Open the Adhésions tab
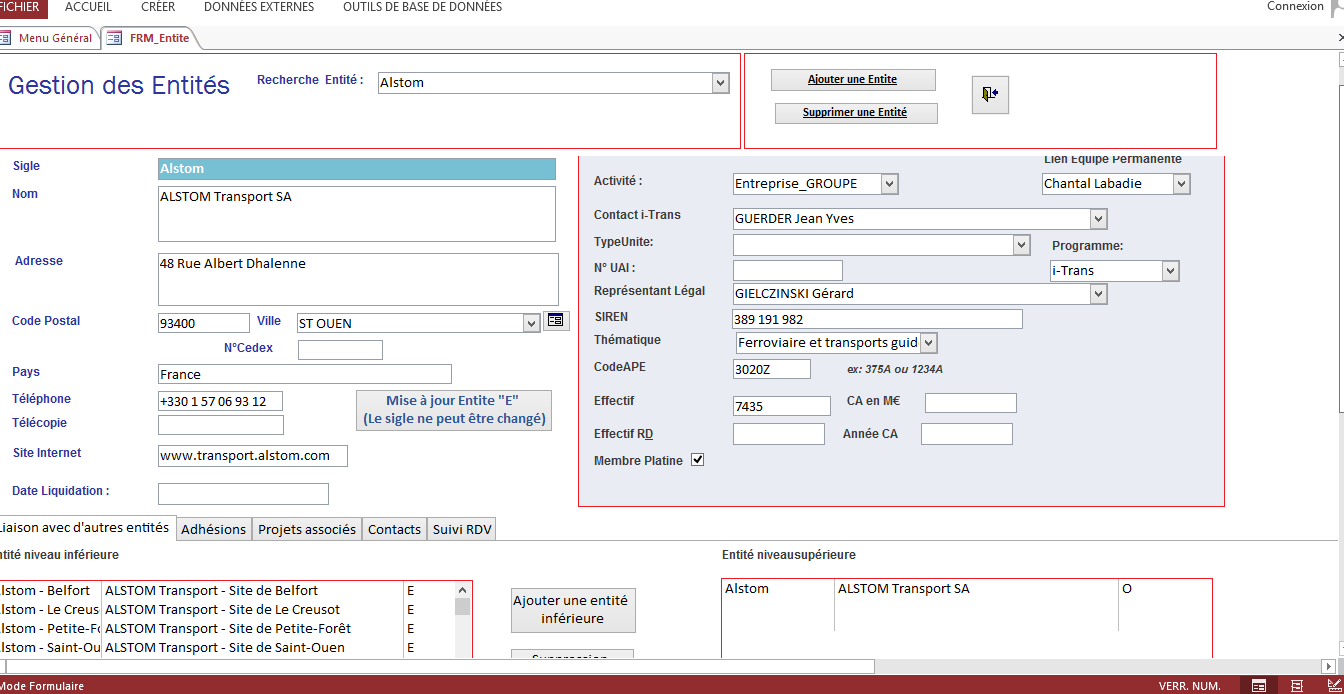1344x694 pixels. point(213,530)
